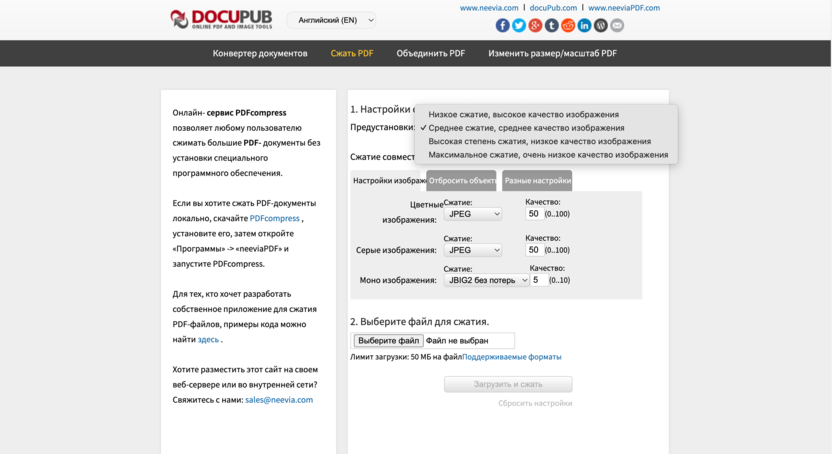Share via the Reddit icon
Screen dimensions: 832x454
tap(568, 25)
